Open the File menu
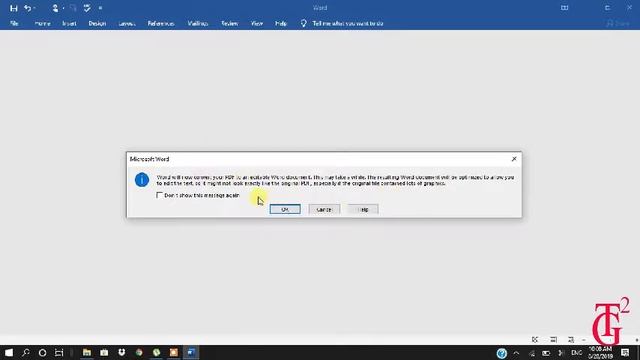The width and height of the screenshot is (640, 360). click(x=14, y=24)
